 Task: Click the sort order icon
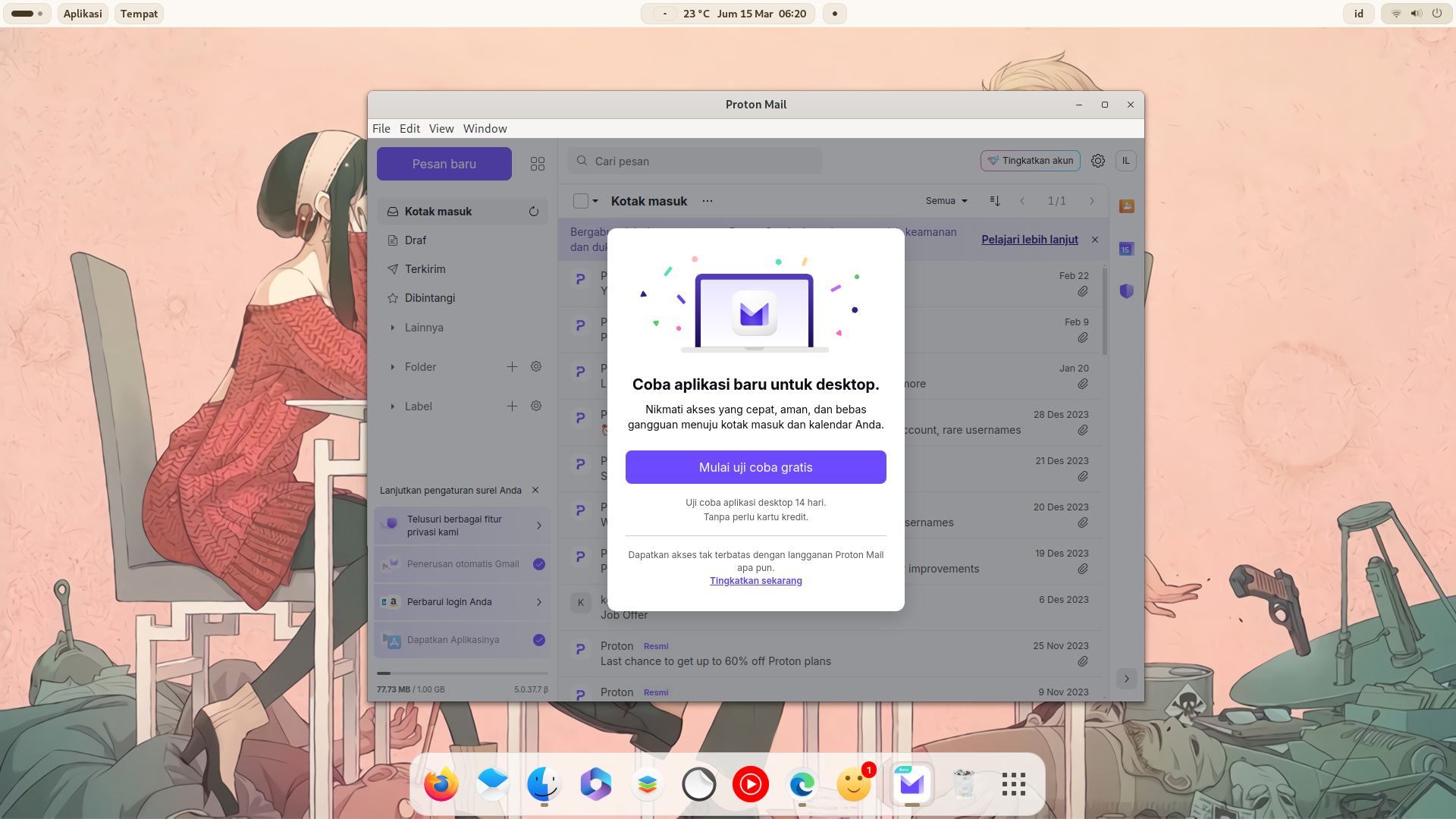click(x=995, y=201)
